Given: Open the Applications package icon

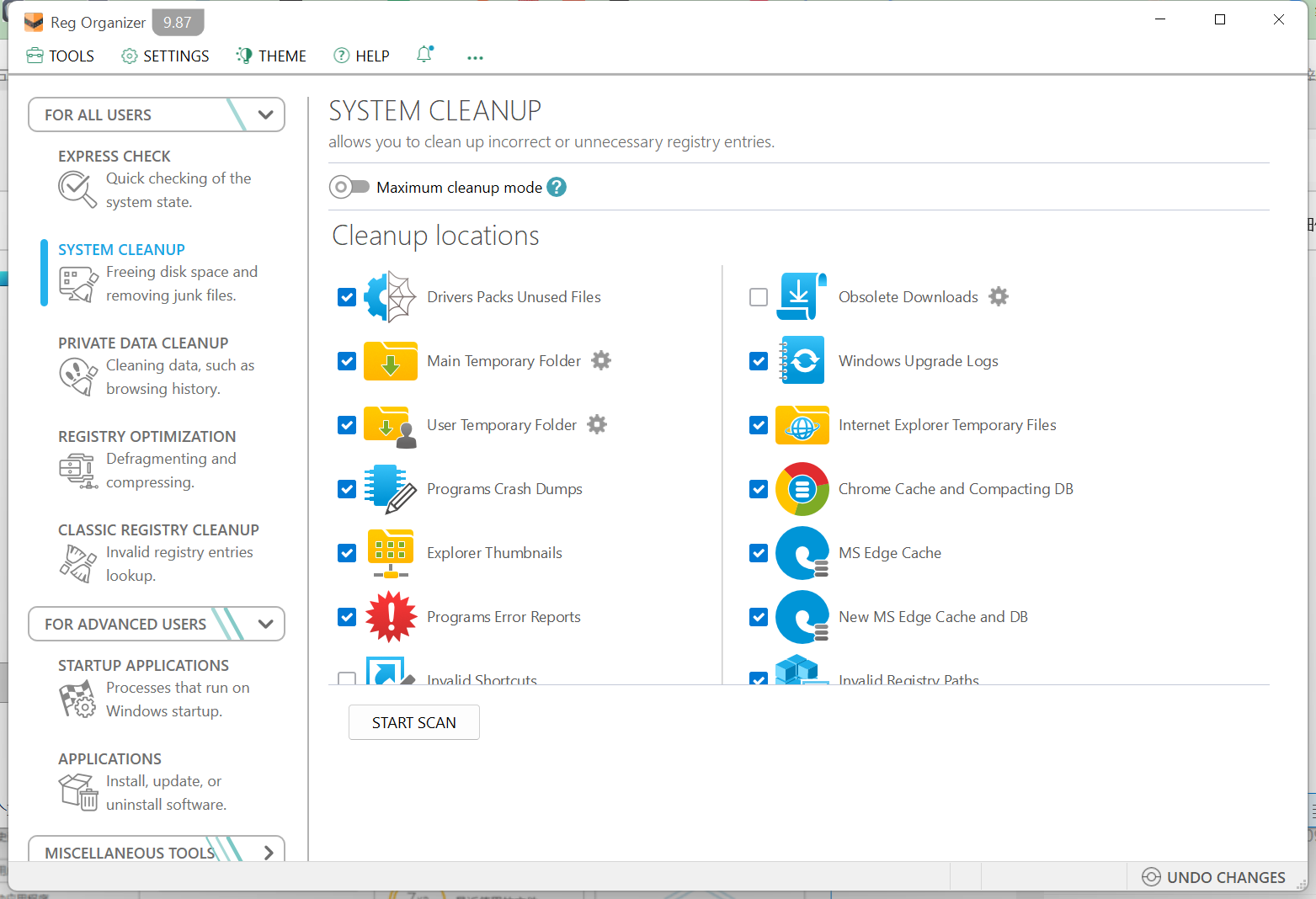Looking at the screenshot, I should point(77,791).
